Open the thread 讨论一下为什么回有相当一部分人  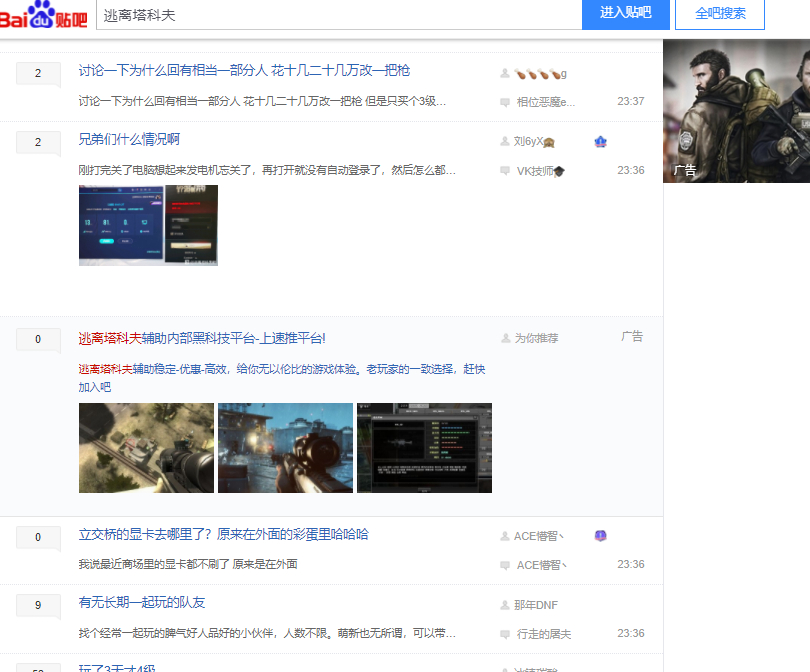(x=244, y=70)
